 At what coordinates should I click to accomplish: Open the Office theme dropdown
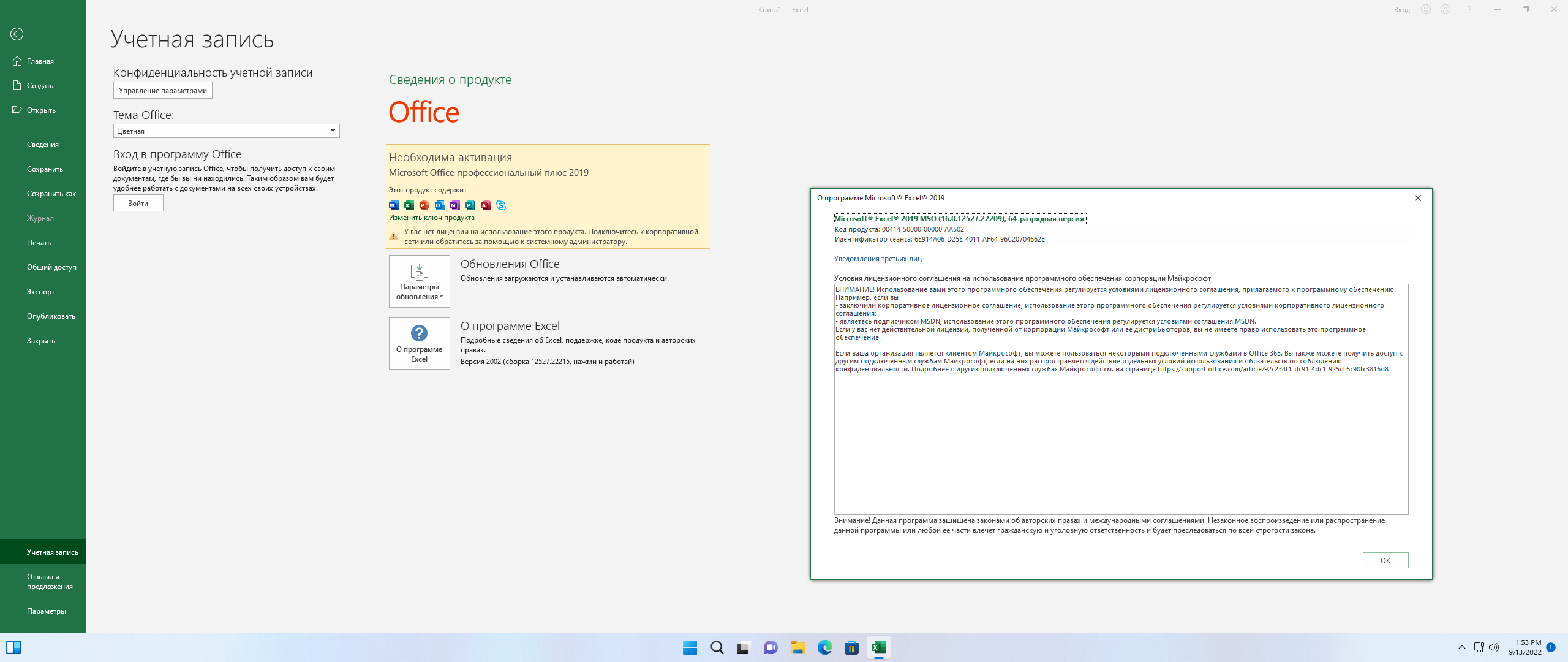pos(333,131)
